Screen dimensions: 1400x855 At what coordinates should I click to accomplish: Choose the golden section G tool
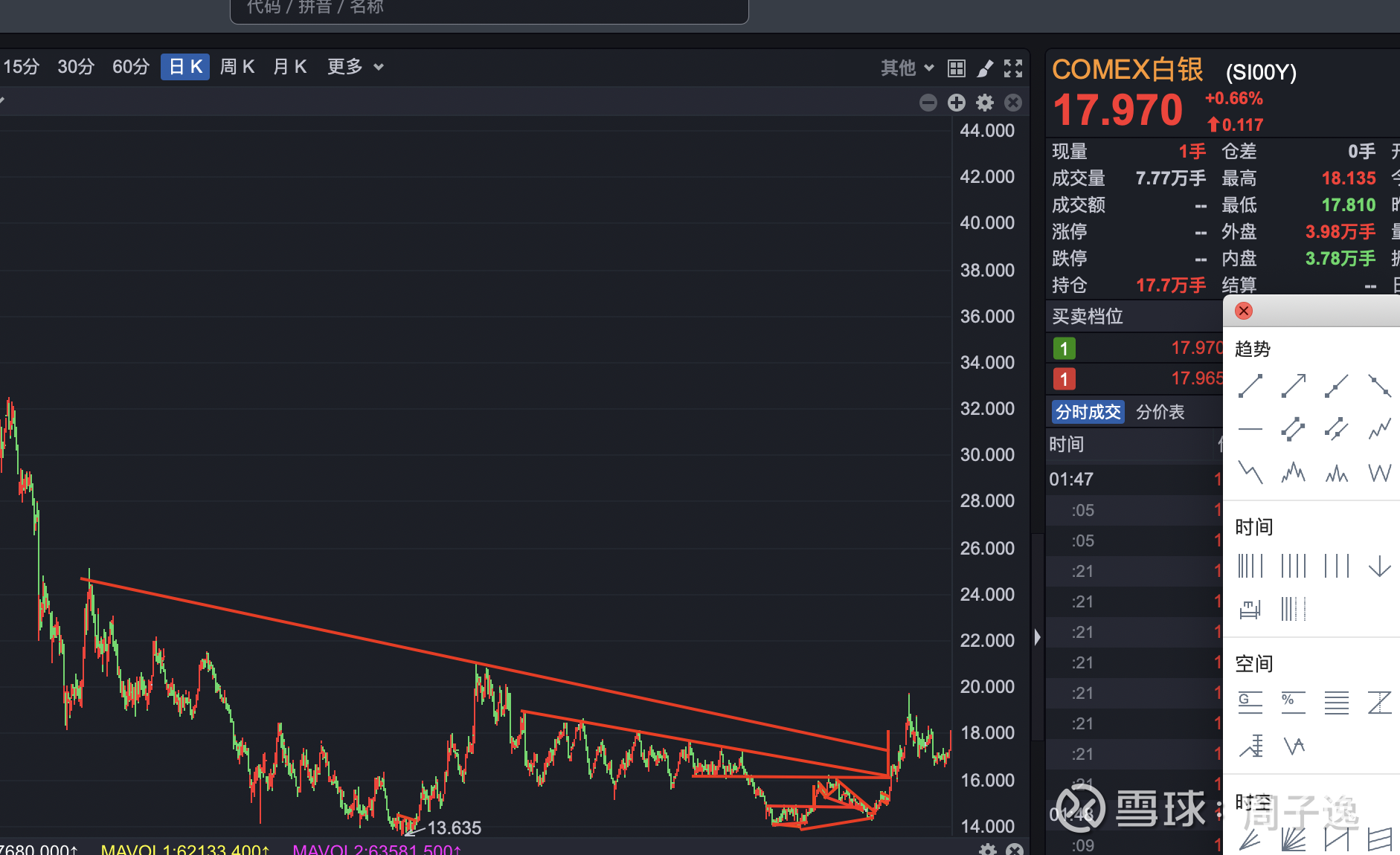(1250, 703)
